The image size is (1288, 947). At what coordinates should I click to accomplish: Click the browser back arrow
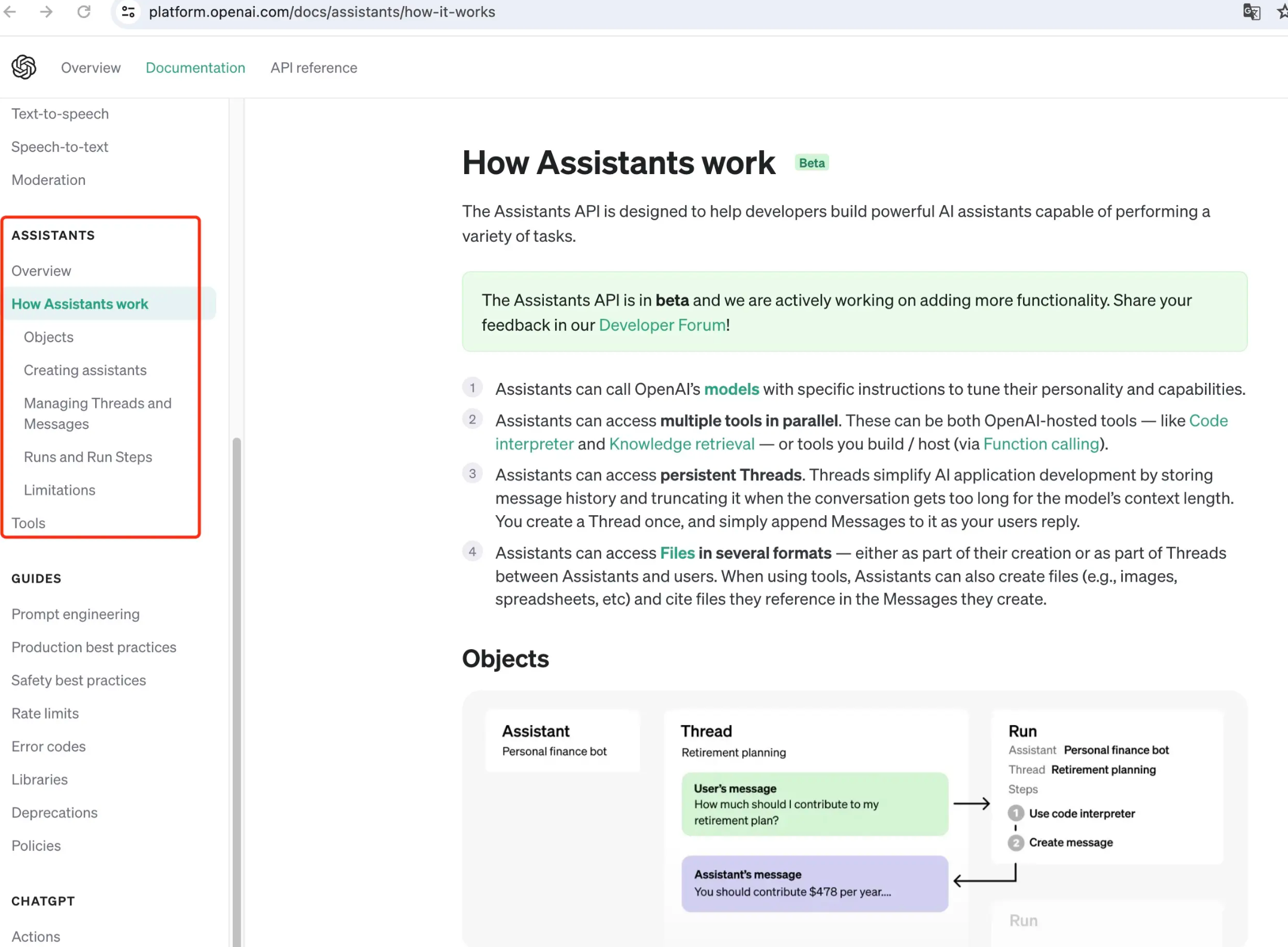pyautogui.click(x=10, y=12)
